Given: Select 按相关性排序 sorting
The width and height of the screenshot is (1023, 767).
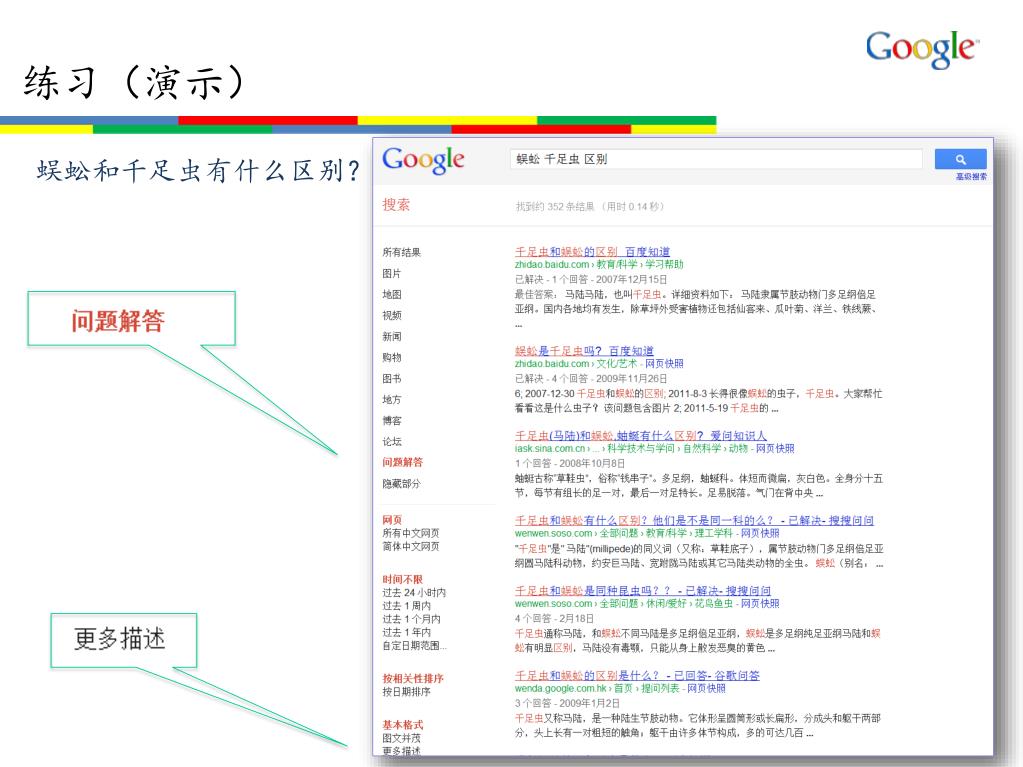Looking at the screenshot, I should coord(412,678).
